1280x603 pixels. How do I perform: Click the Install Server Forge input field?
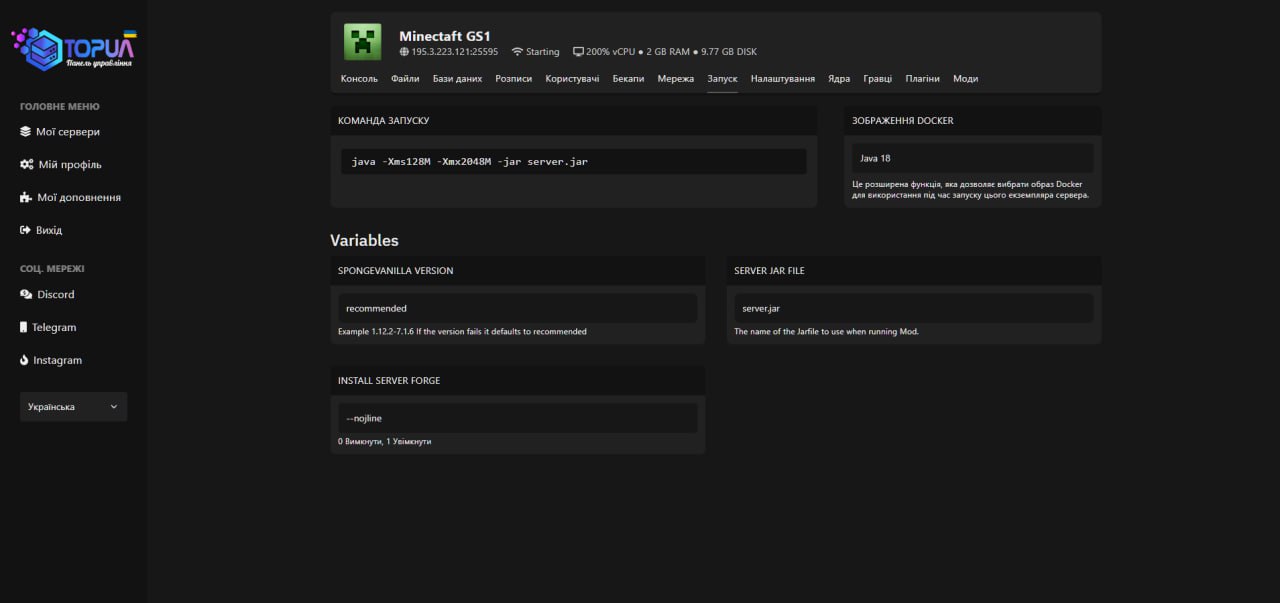click(517, 418)
